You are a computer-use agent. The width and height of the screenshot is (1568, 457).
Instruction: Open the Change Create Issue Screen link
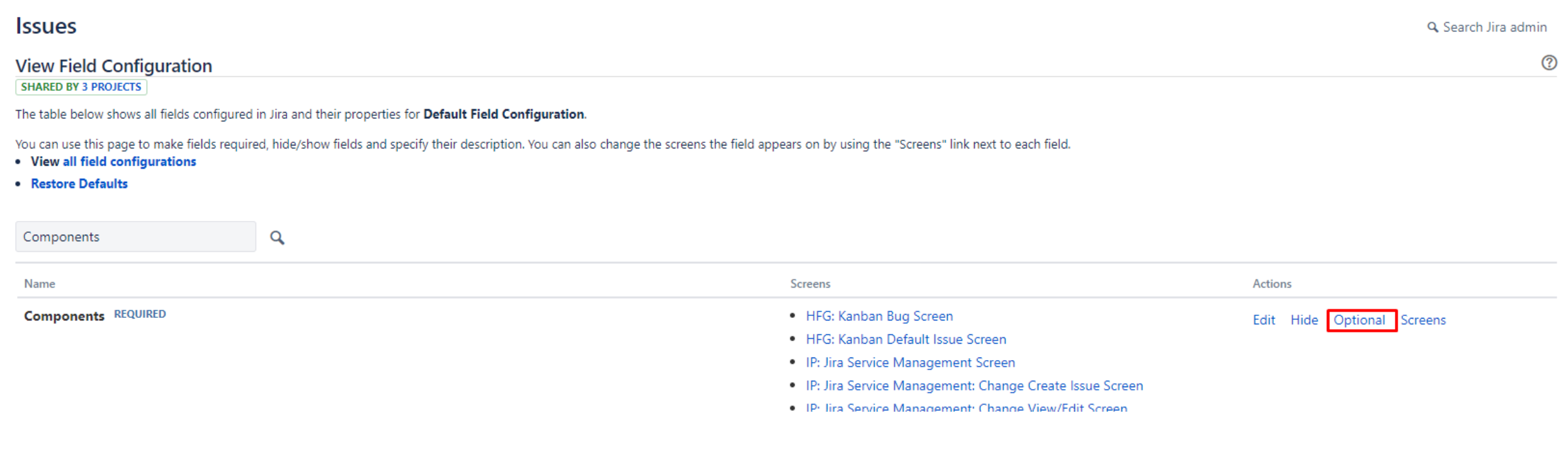[x=974, y=386]
